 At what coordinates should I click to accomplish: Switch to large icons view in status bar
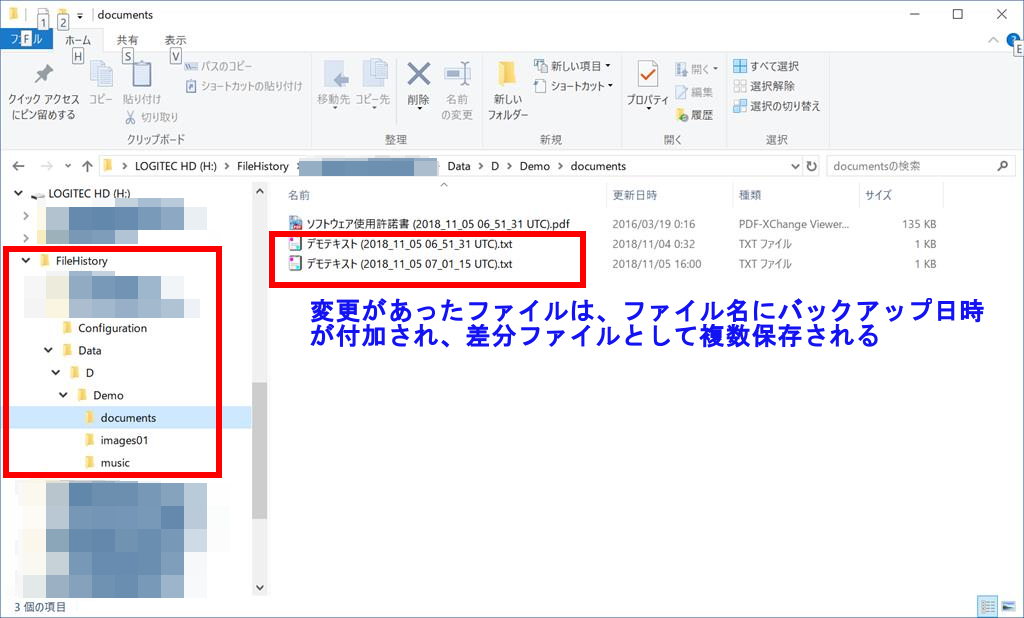click(1007, 606)
